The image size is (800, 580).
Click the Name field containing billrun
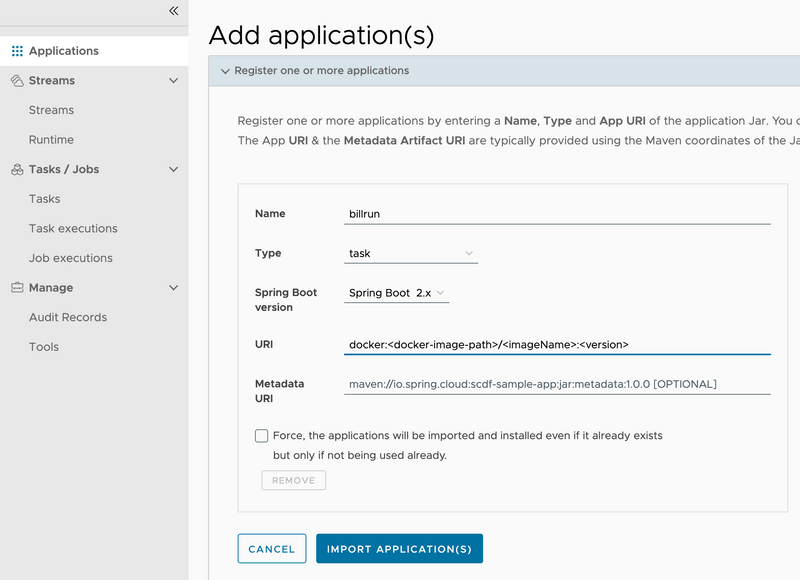(x=557, y=214)
